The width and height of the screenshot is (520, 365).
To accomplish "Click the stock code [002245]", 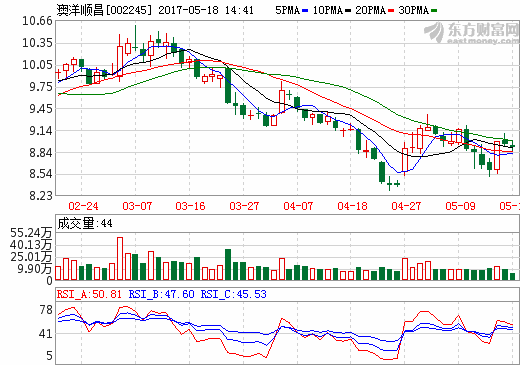I will (129, 10).
